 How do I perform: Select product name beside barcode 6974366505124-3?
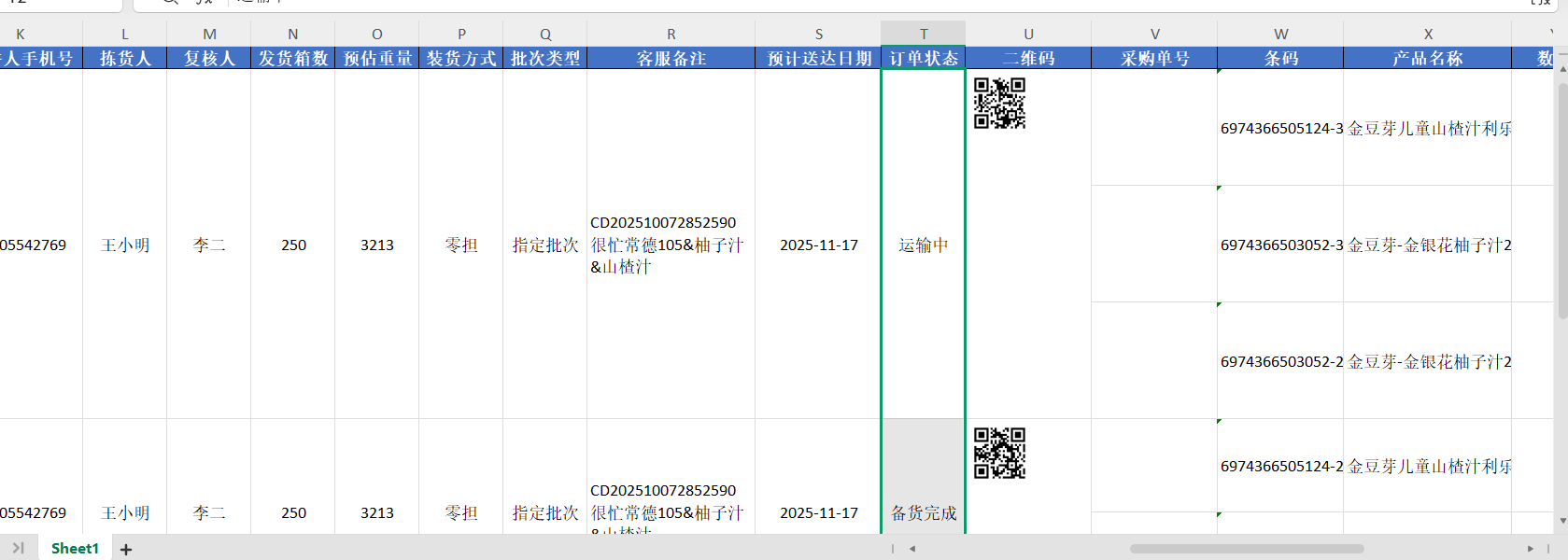coord(1428,128)
